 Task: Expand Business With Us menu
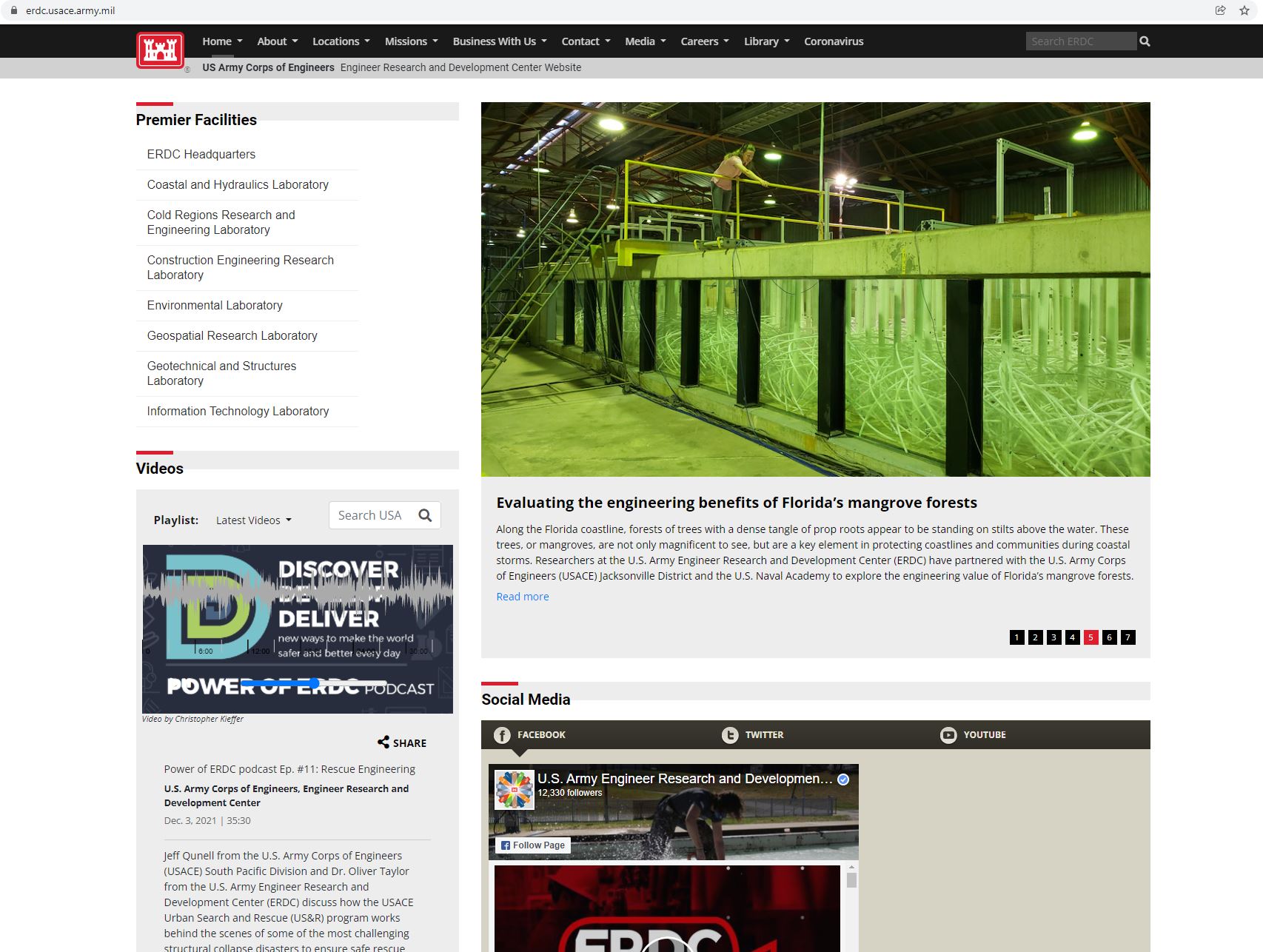coord(500,41)
